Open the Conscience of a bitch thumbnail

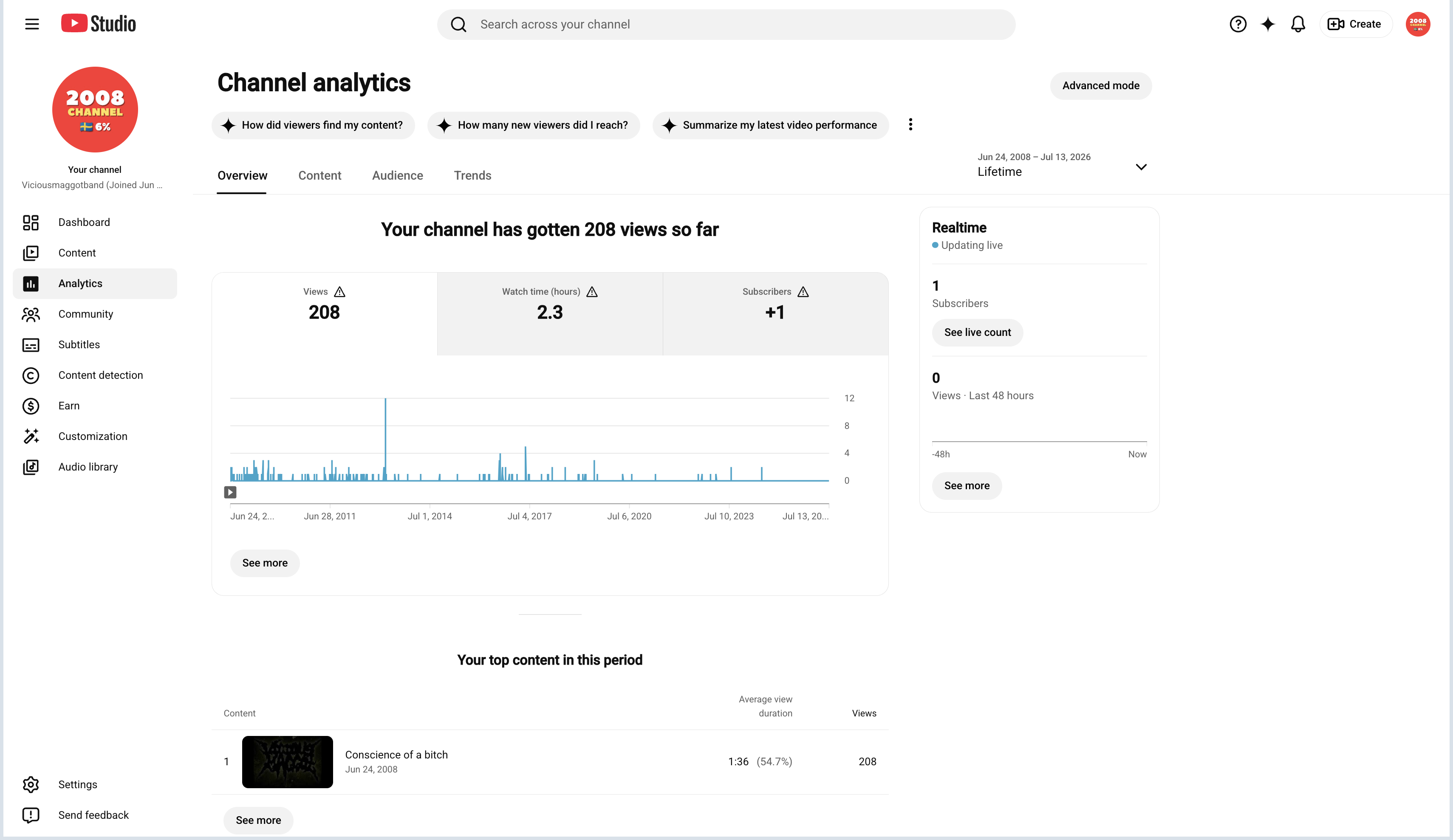[287, 762]
